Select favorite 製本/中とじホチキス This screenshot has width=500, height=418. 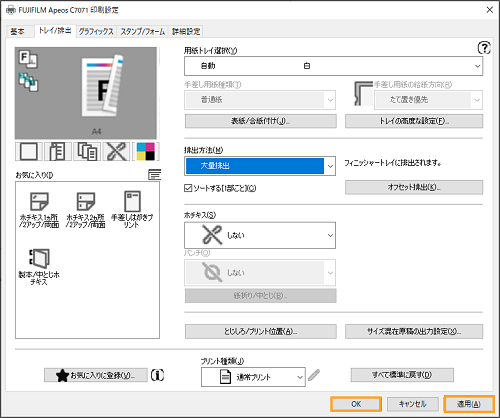[39, 267]
